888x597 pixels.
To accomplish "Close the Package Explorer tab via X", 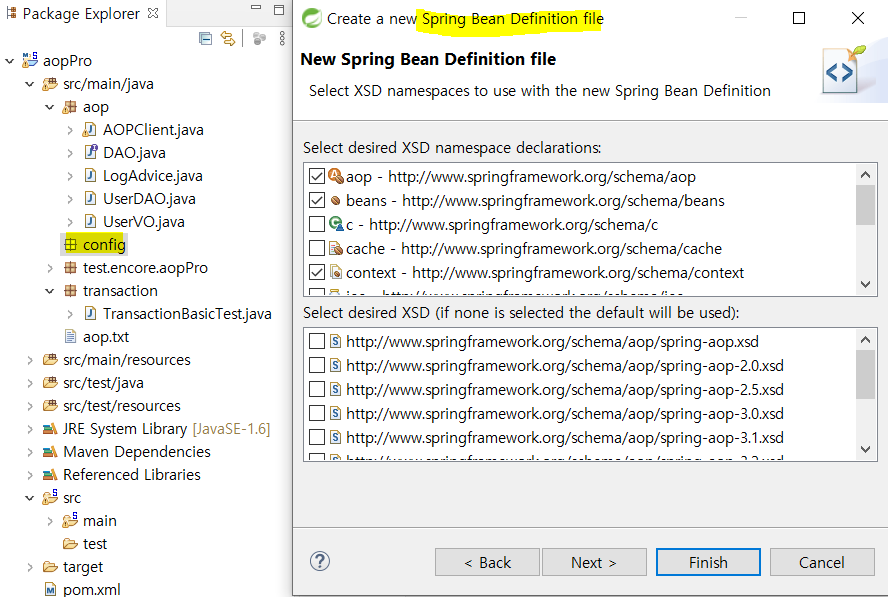I will [x=153, y=13].
